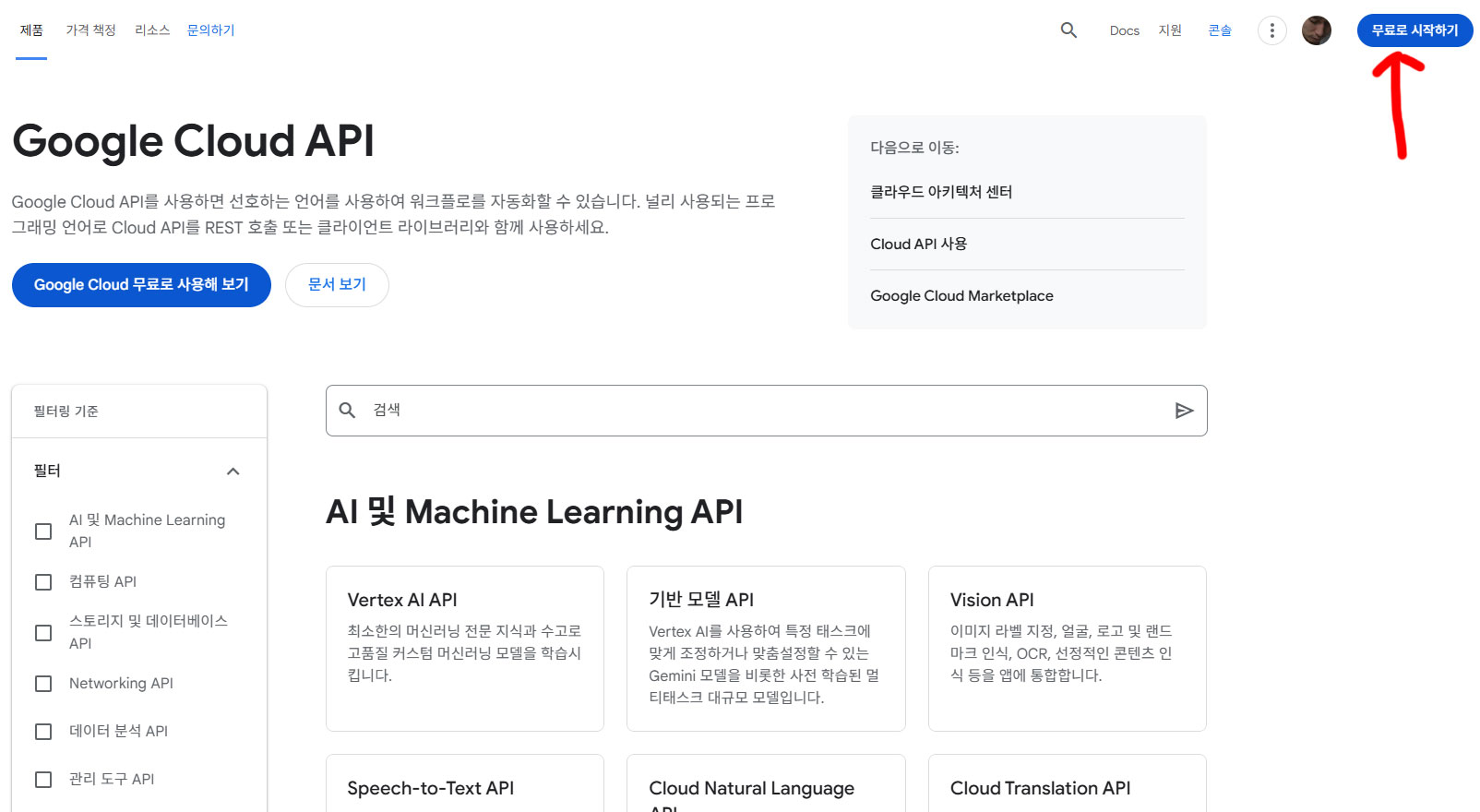Click the magnifier icon inside API search box
Screen dimensions: 1480x812
pyautogui.click(x=347, y=411)
